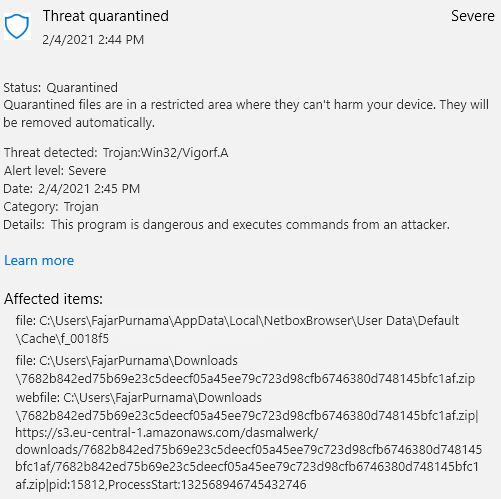Select the Category: Trojan line
This screenshot has width=501, height=499.
51,207
